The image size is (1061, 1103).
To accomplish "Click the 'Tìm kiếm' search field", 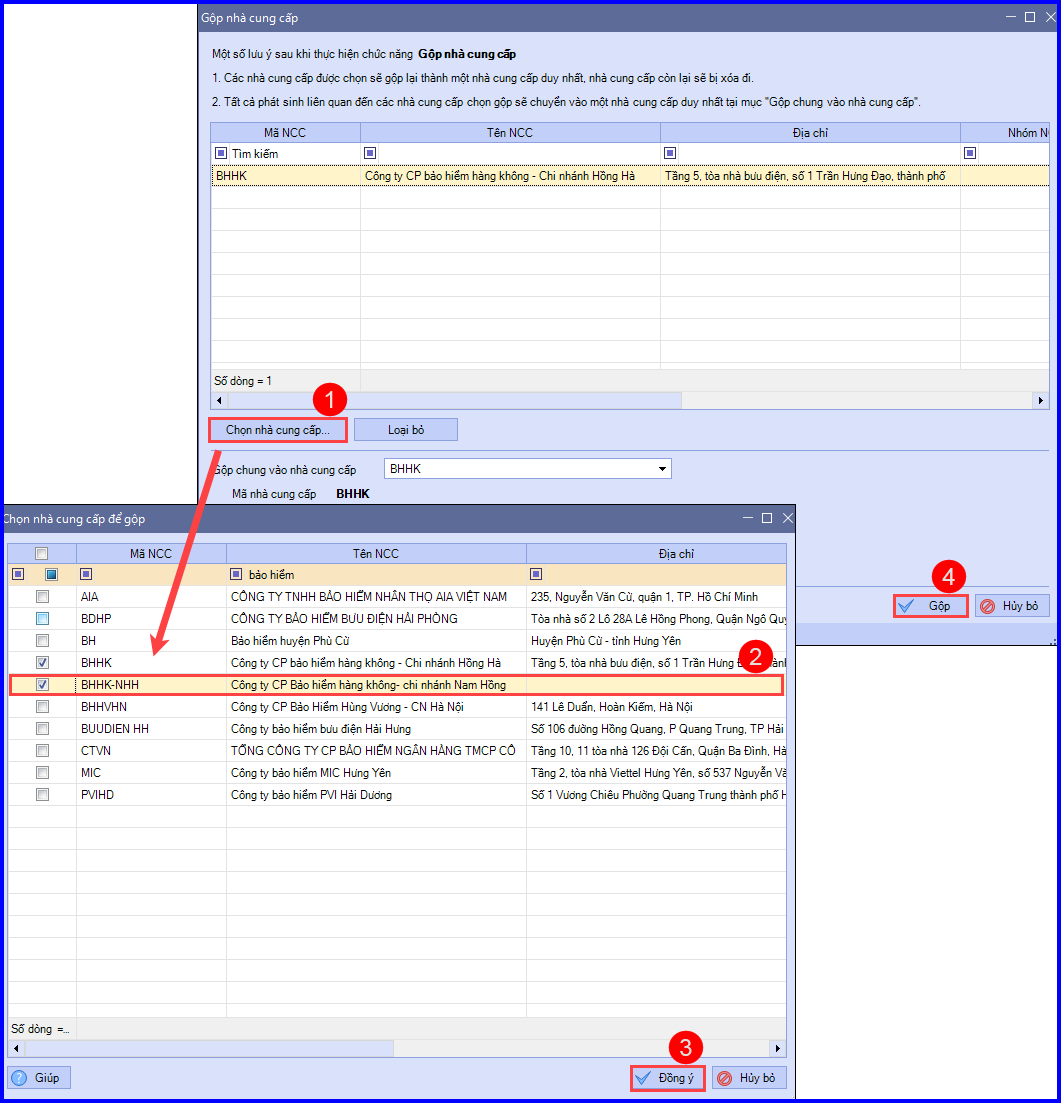I will (x=293, y=153).
